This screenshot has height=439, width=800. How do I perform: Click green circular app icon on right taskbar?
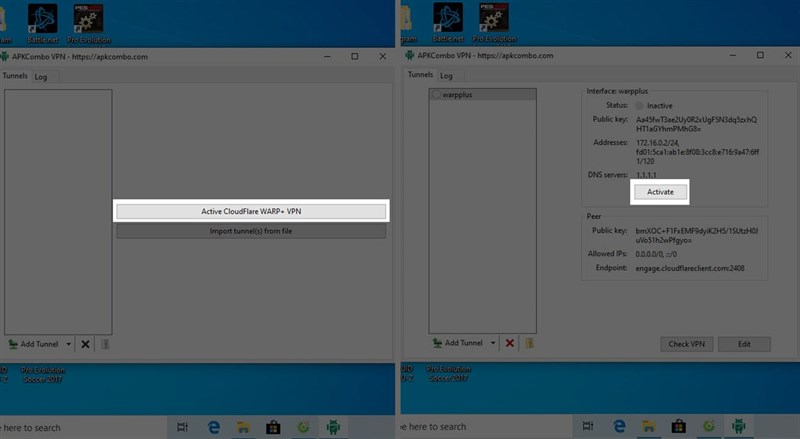[x=709, y=426]
